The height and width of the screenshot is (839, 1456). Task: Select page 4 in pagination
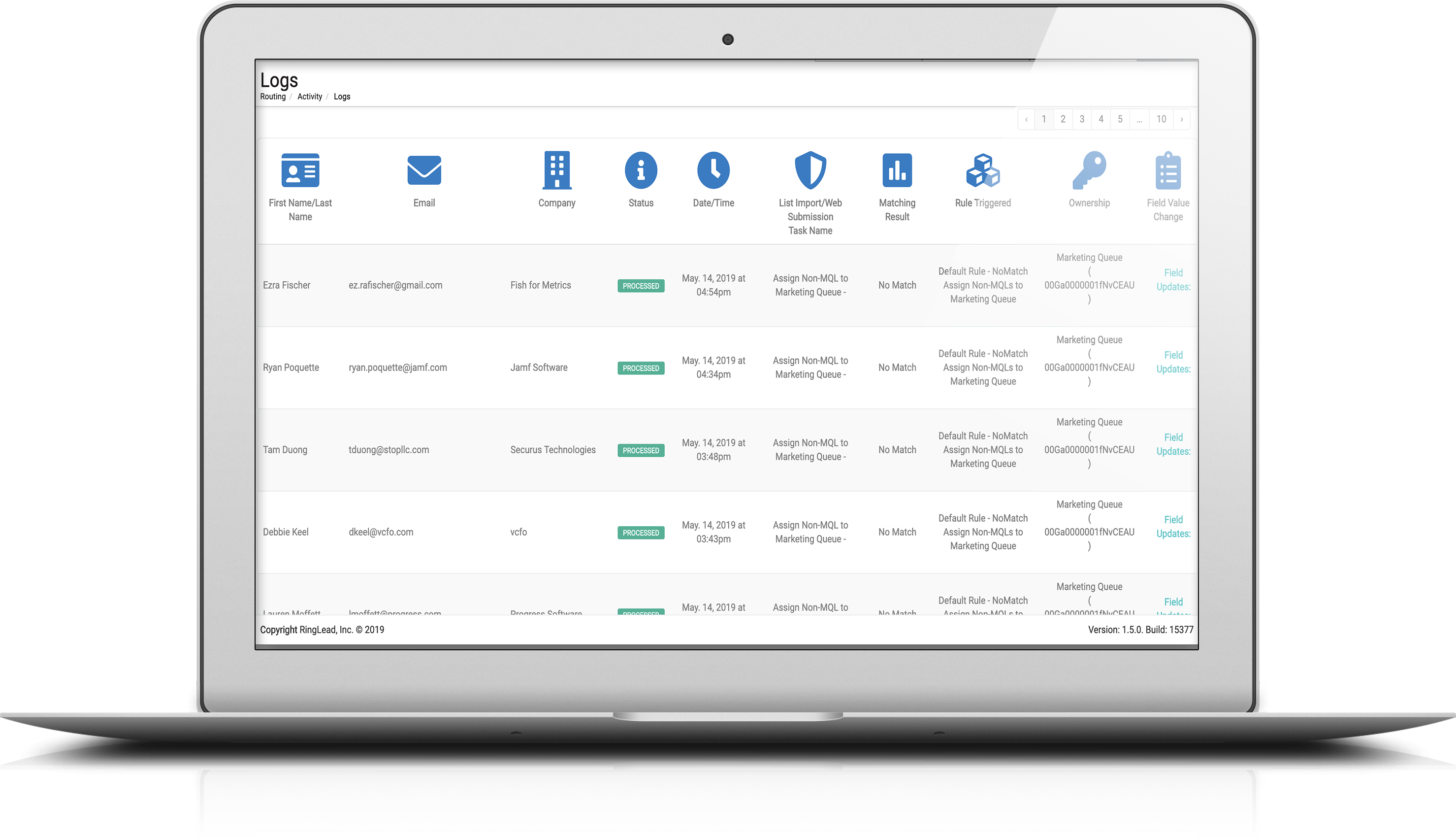1100,119
